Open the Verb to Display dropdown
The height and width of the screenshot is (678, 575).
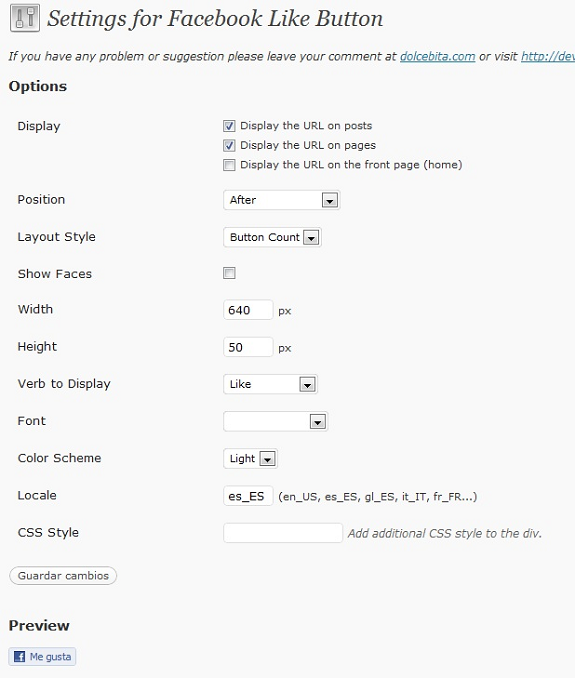tap(270, 384)
